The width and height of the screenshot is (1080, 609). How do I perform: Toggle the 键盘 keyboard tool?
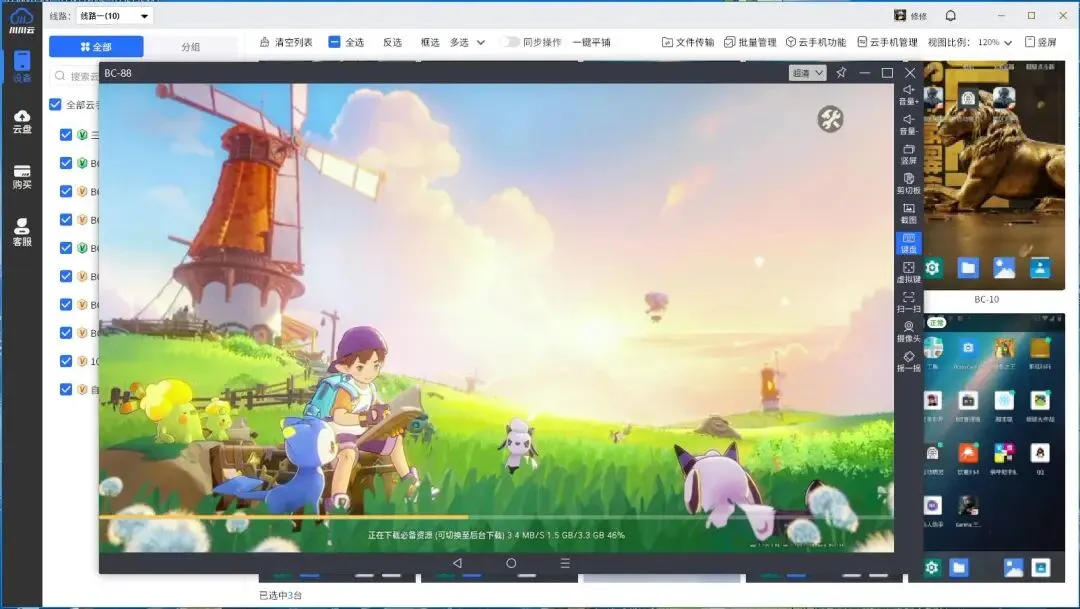(x=908, y=242)
